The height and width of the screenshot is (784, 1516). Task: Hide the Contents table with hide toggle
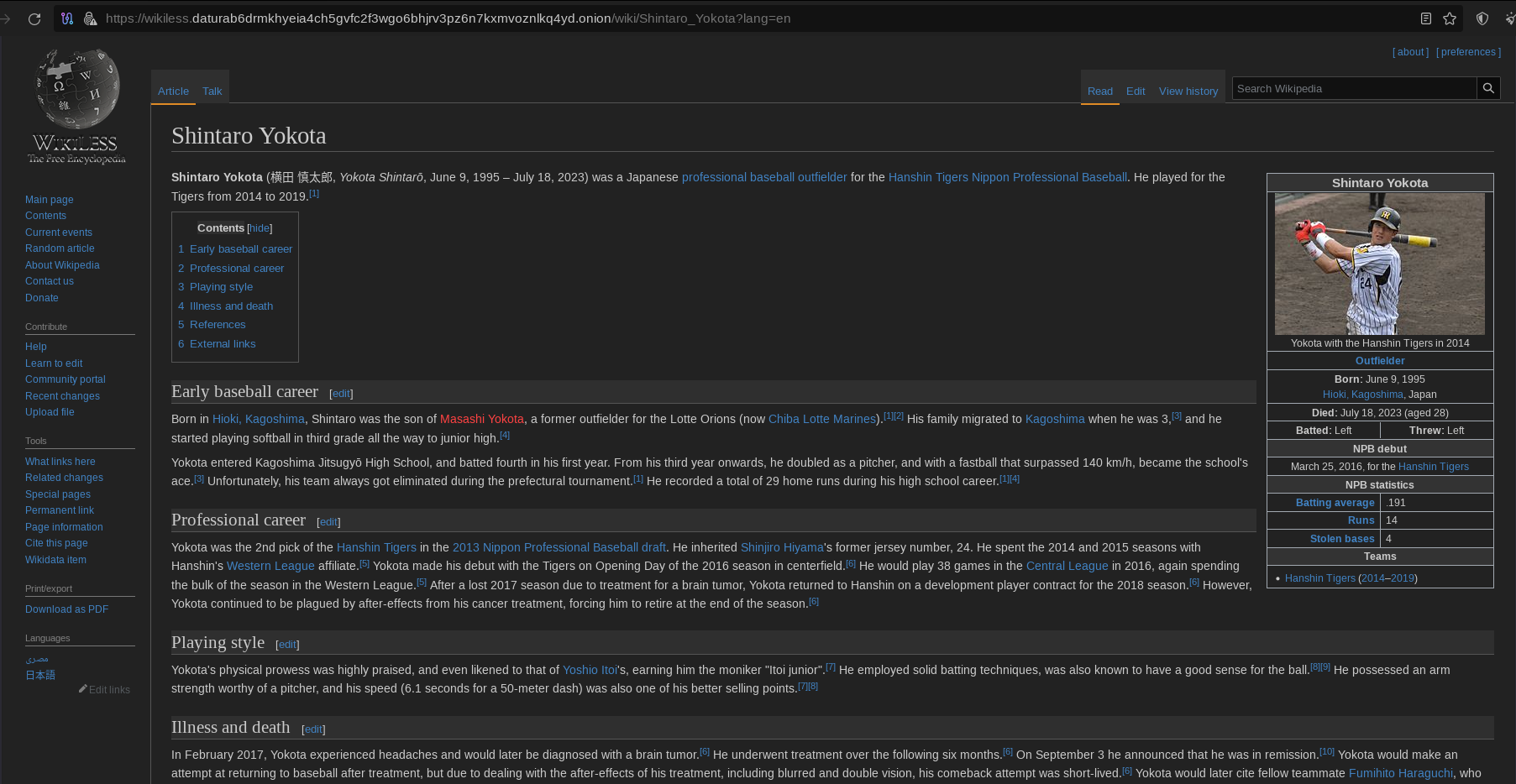coord(260,228)
